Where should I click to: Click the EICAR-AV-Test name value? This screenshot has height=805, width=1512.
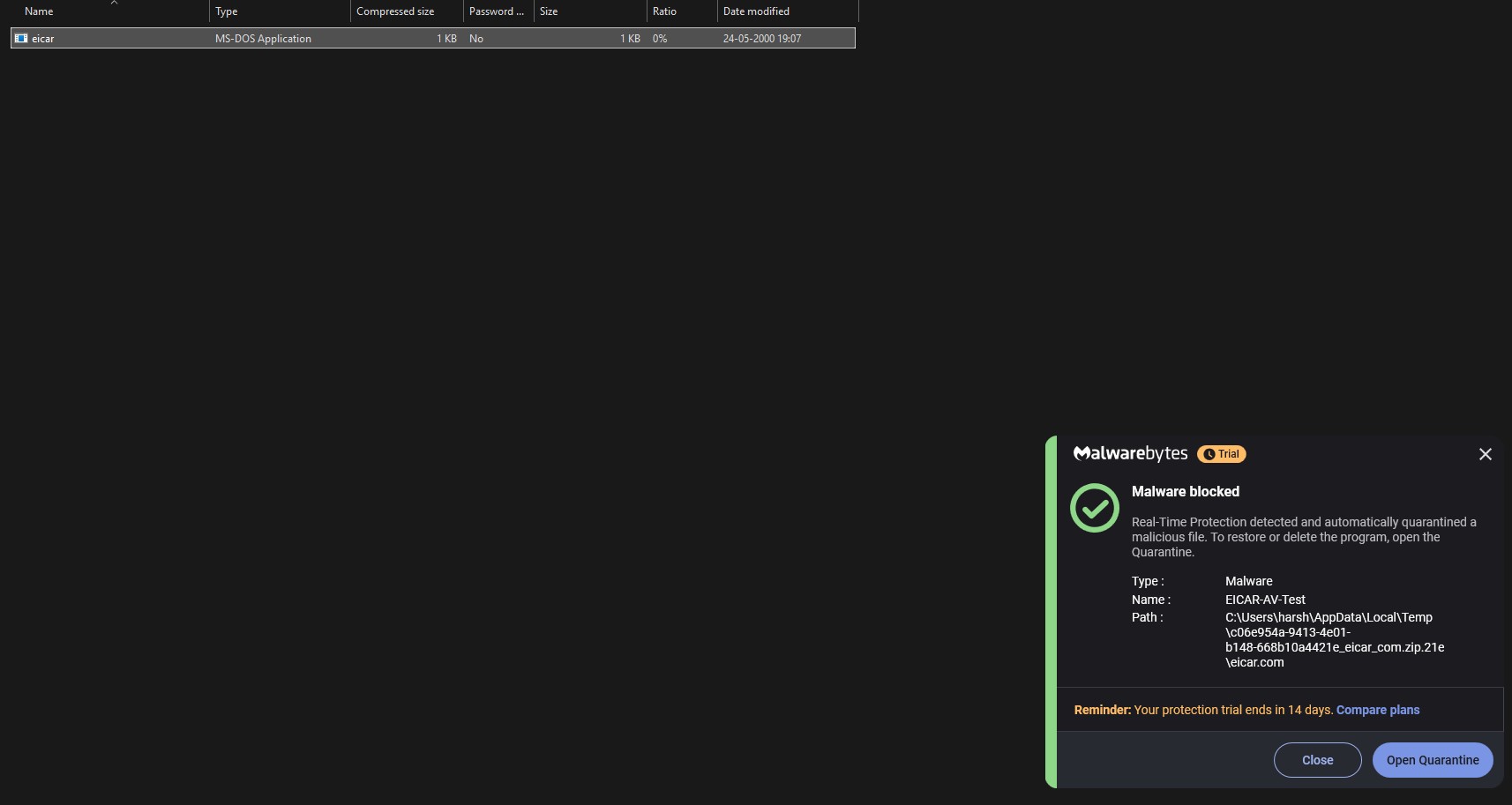(1265, 600)
